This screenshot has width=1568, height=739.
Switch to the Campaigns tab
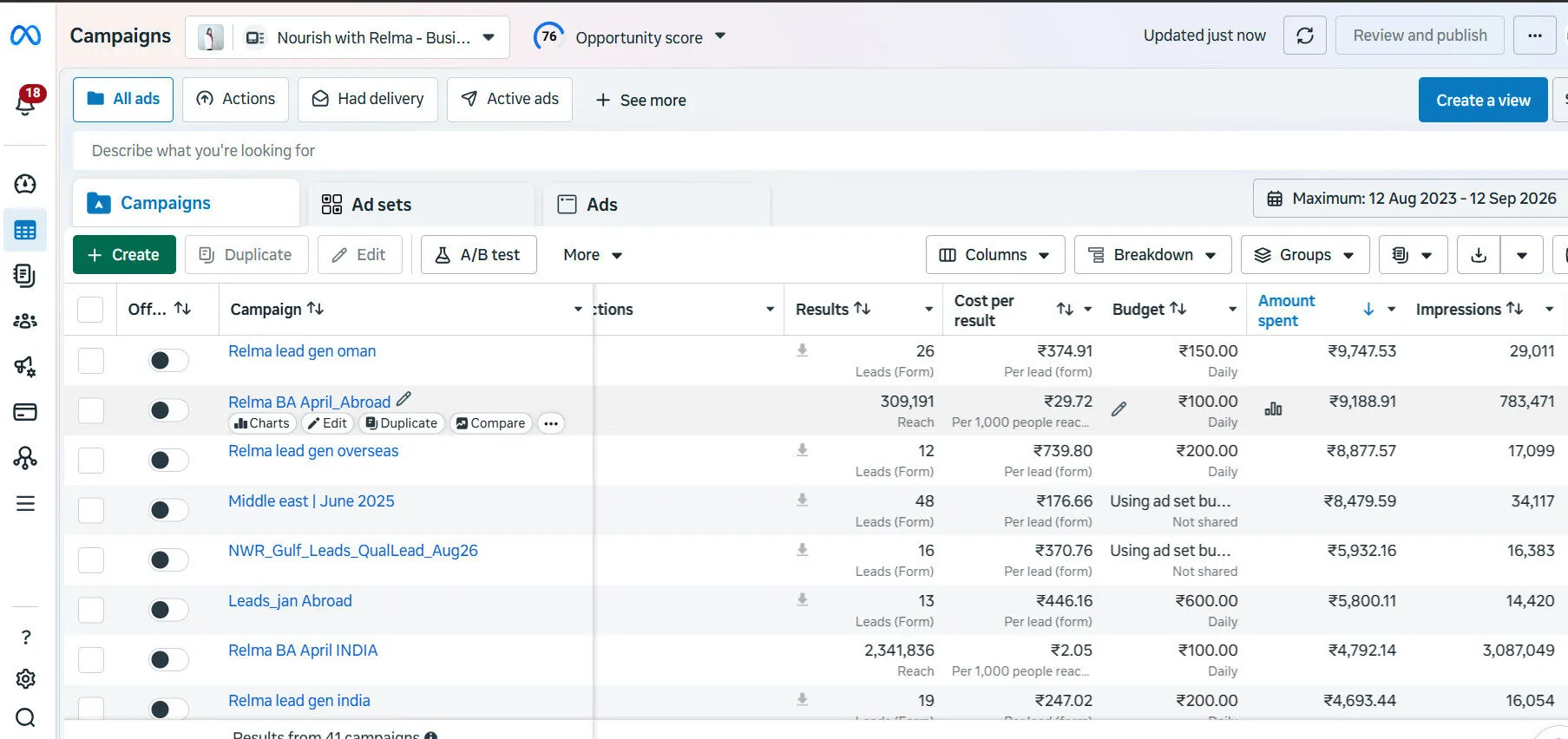tap(187, 203)
